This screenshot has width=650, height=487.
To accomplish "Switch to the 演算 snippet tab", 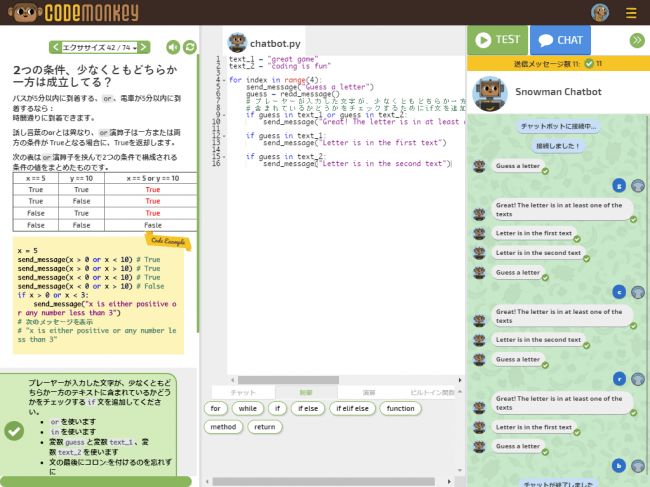I will tap(369, 393).
